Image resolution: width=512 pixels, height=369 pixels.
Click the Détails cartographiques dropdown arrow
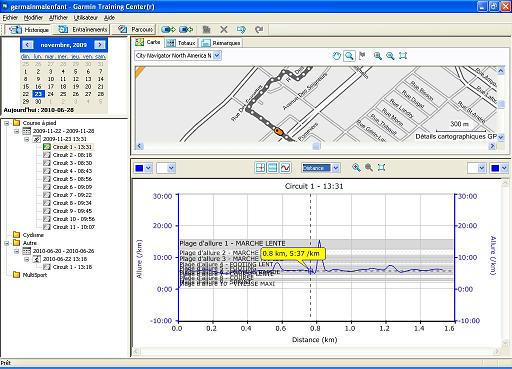click(x=501, y=137)
